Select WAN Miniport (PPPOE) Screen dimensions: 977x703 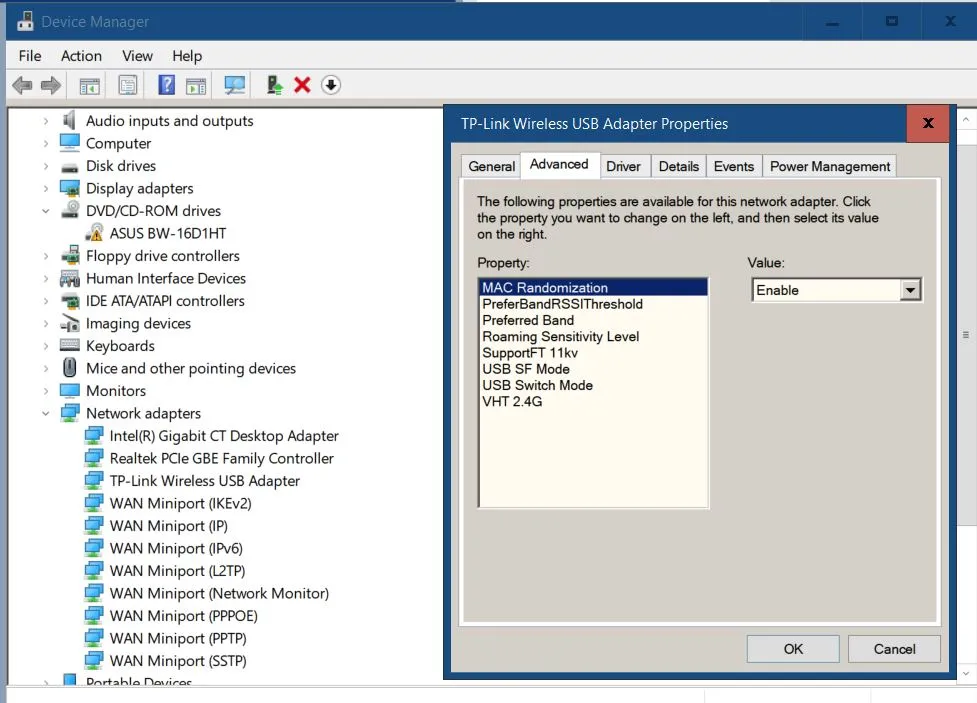click(183, 616)
